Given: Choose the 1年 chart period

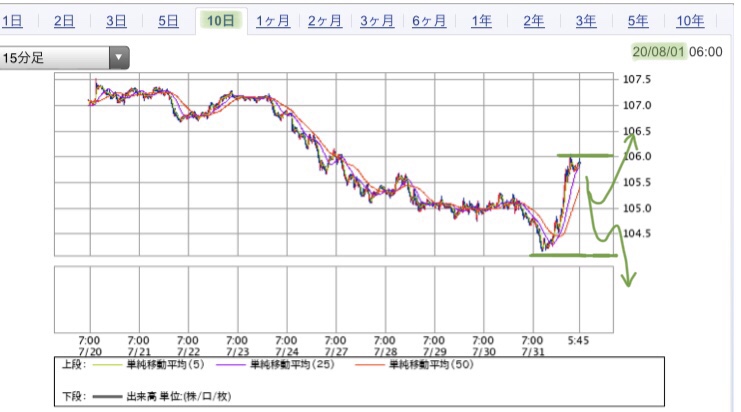Looking at the screenshot, I should 481,21.
